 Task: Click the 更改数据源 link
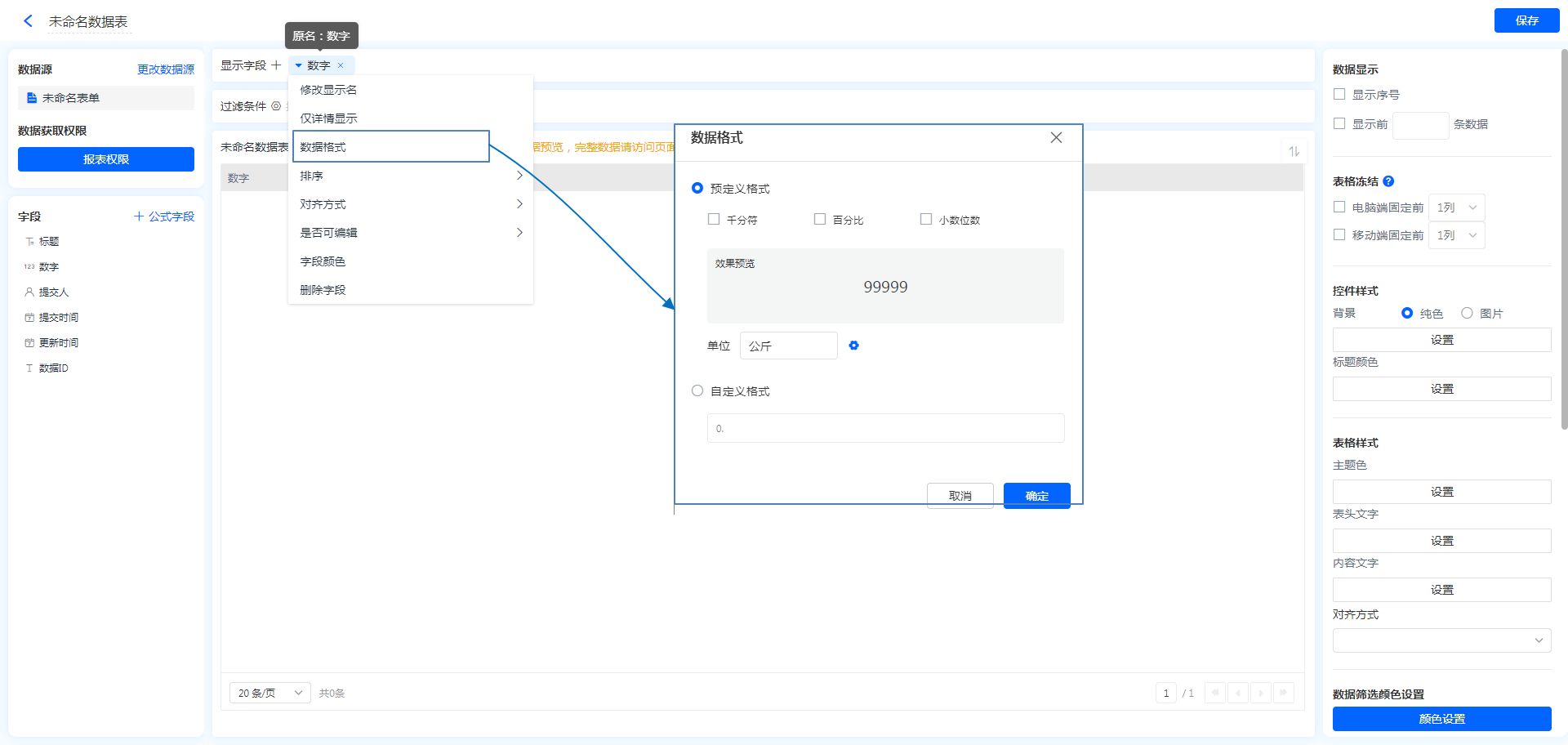(166, 69)
